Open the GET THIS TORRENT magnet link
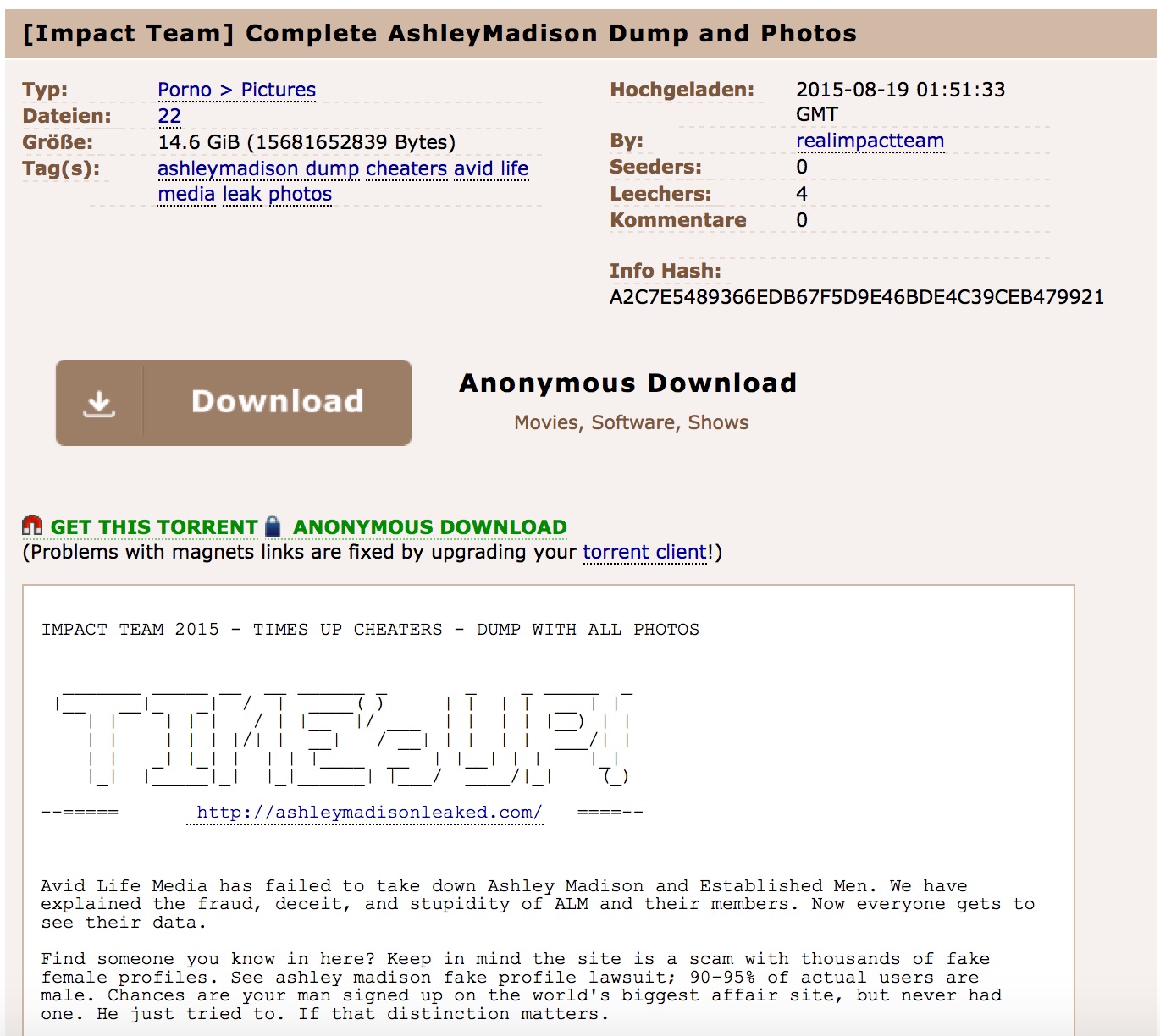The image size is (1160, 1036). [154, 527]
